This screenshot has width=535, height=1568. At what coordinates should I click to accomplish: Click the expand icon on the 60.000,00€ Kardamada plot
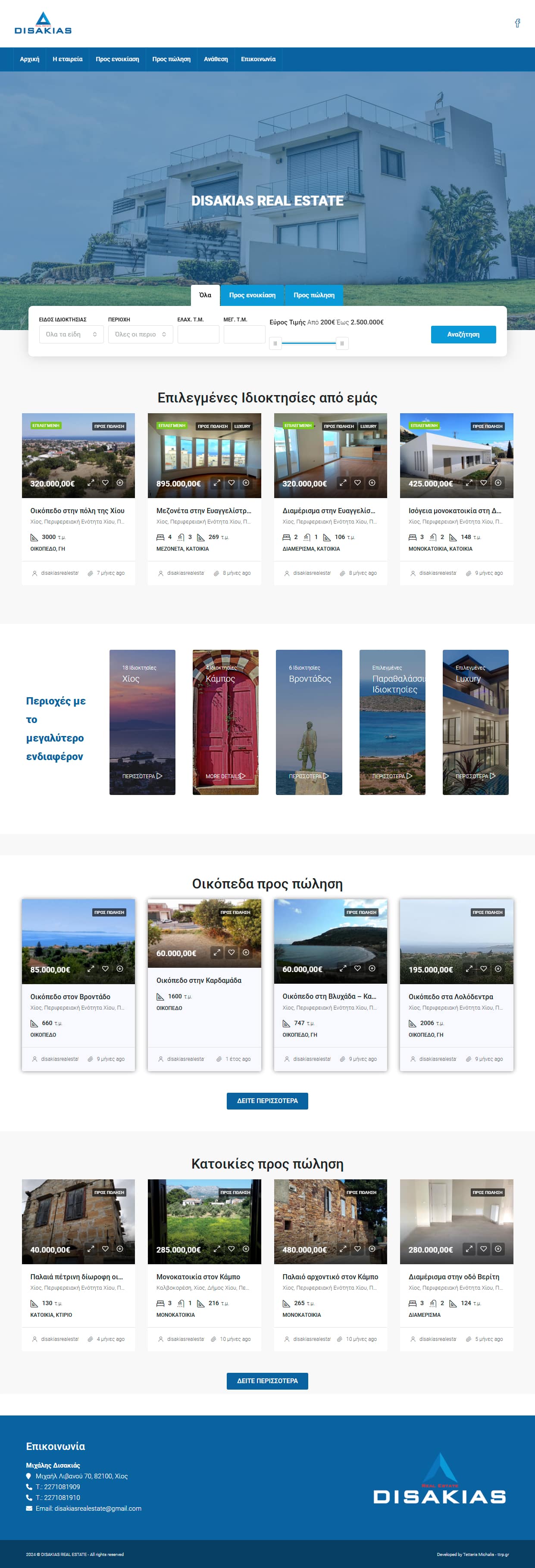pyautogui.click(x=217, y=953)
